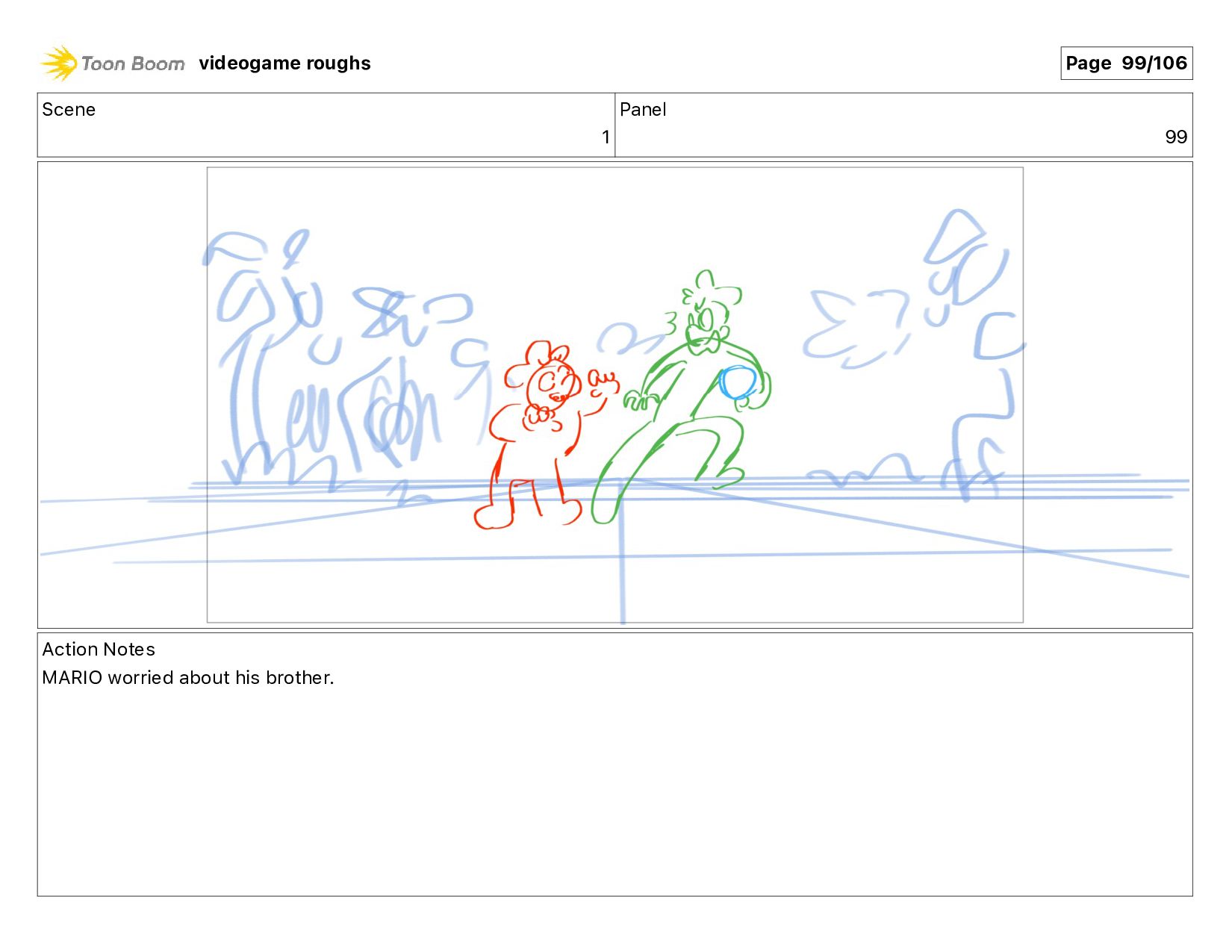Click the 'videogame roughs' project title
The image size is (1232, 952).
[284, 63]
